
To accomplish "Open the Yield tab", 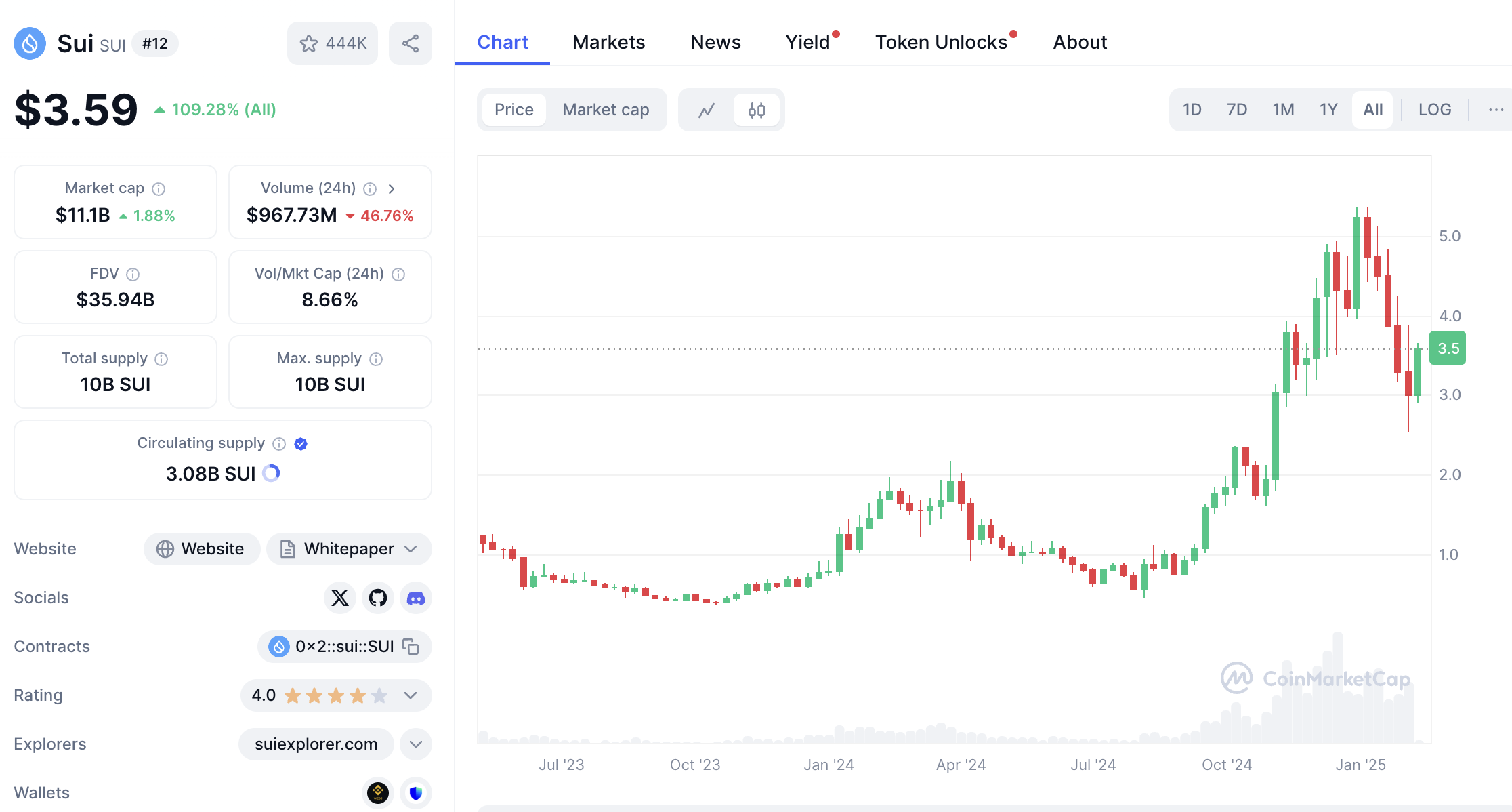I will pyautogui.click(x=809, y=42).
